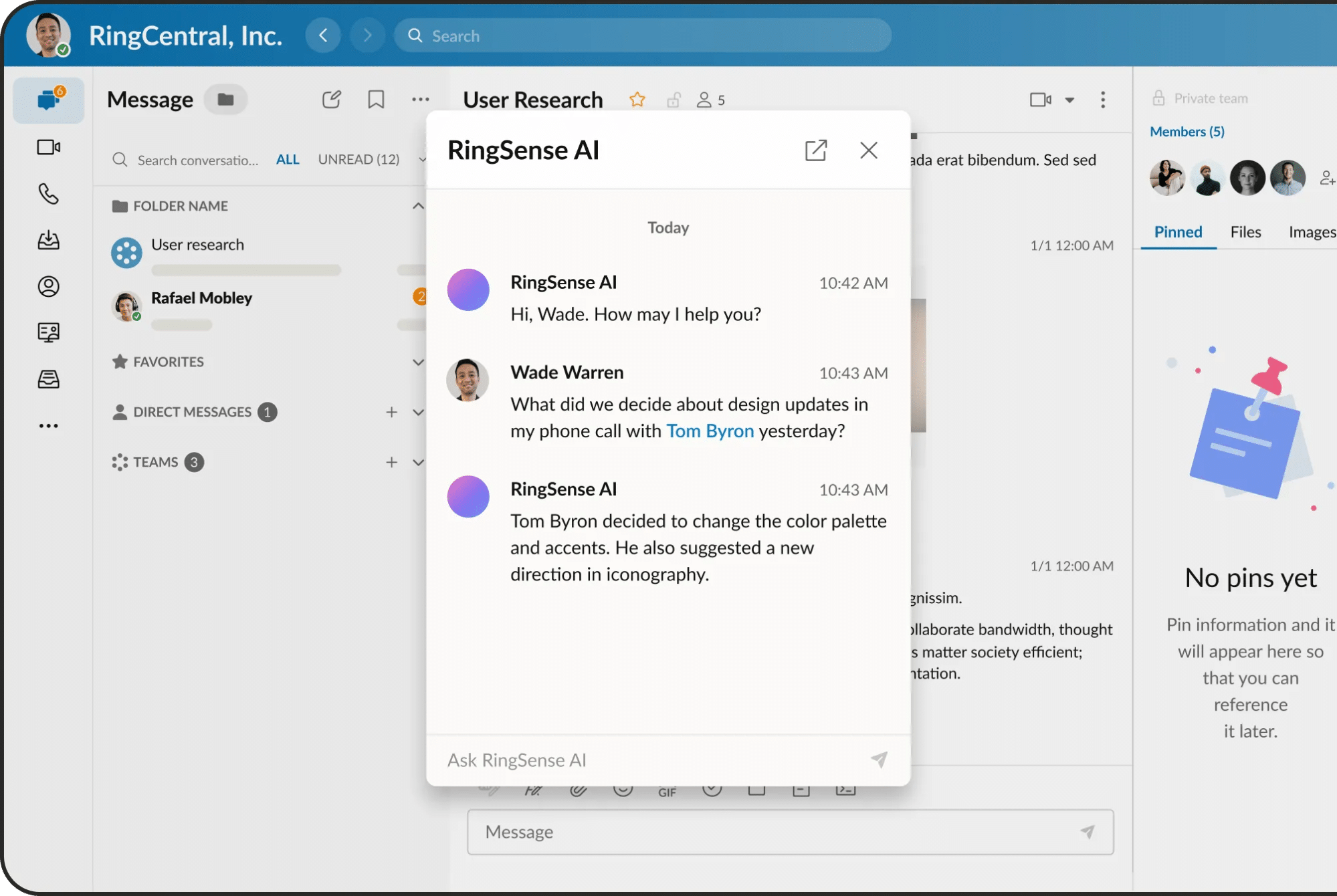Switch to the Files tab
Image resolution: width=1337 pixels, height=896 pixels.
tap(1245, 232)
